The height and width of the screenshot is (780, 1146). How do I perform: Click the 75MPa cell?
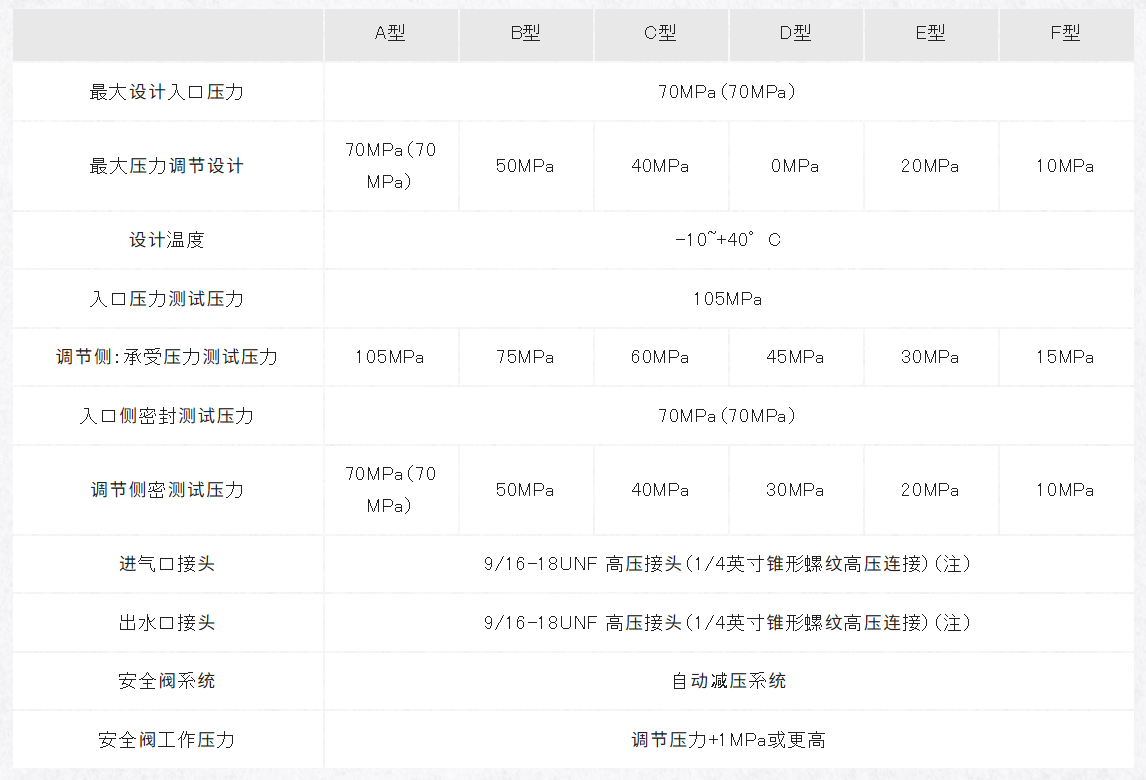[x=525, y=357]
